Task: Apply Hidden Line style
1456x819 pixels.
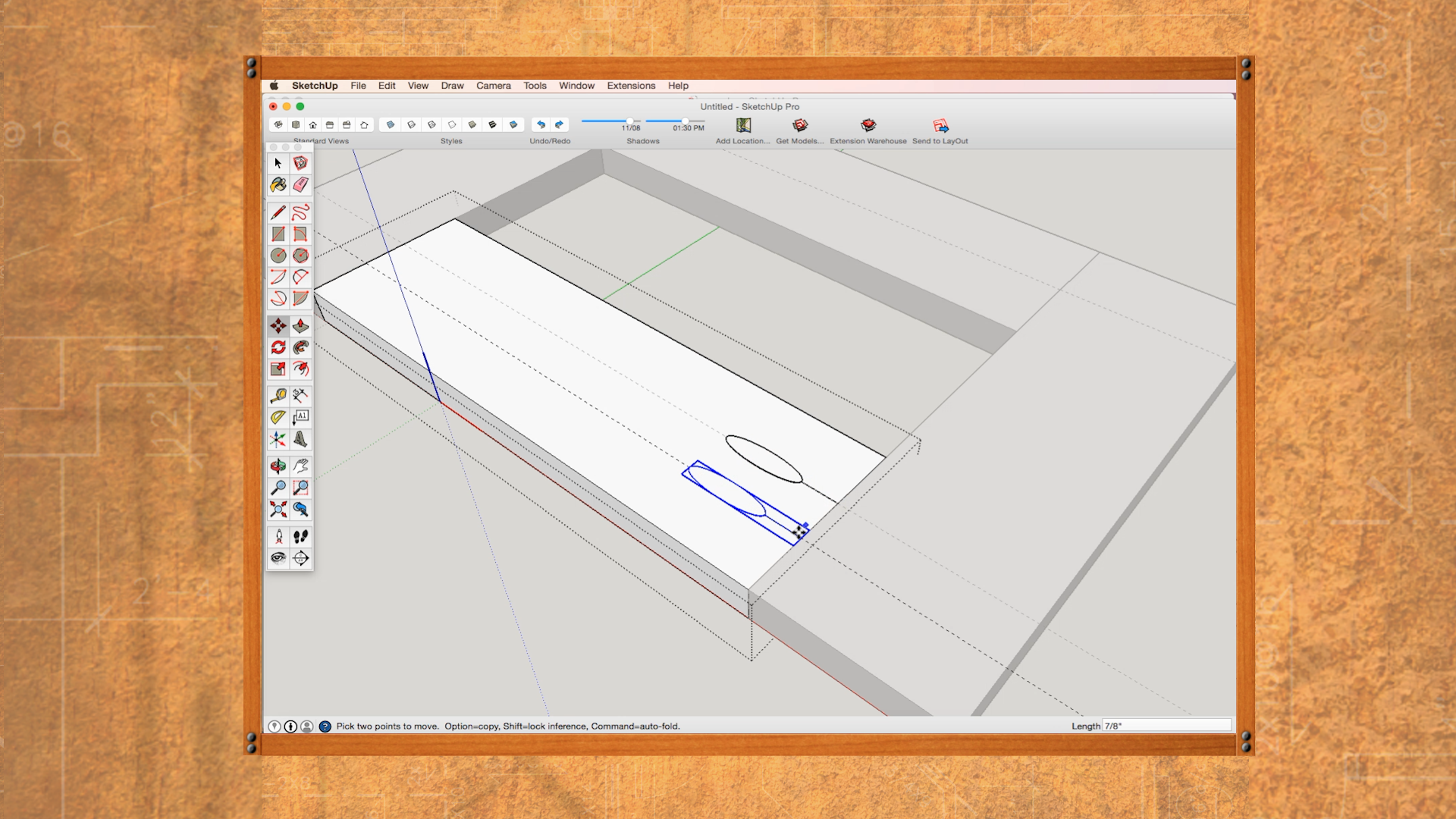Action: pos(452,124)
